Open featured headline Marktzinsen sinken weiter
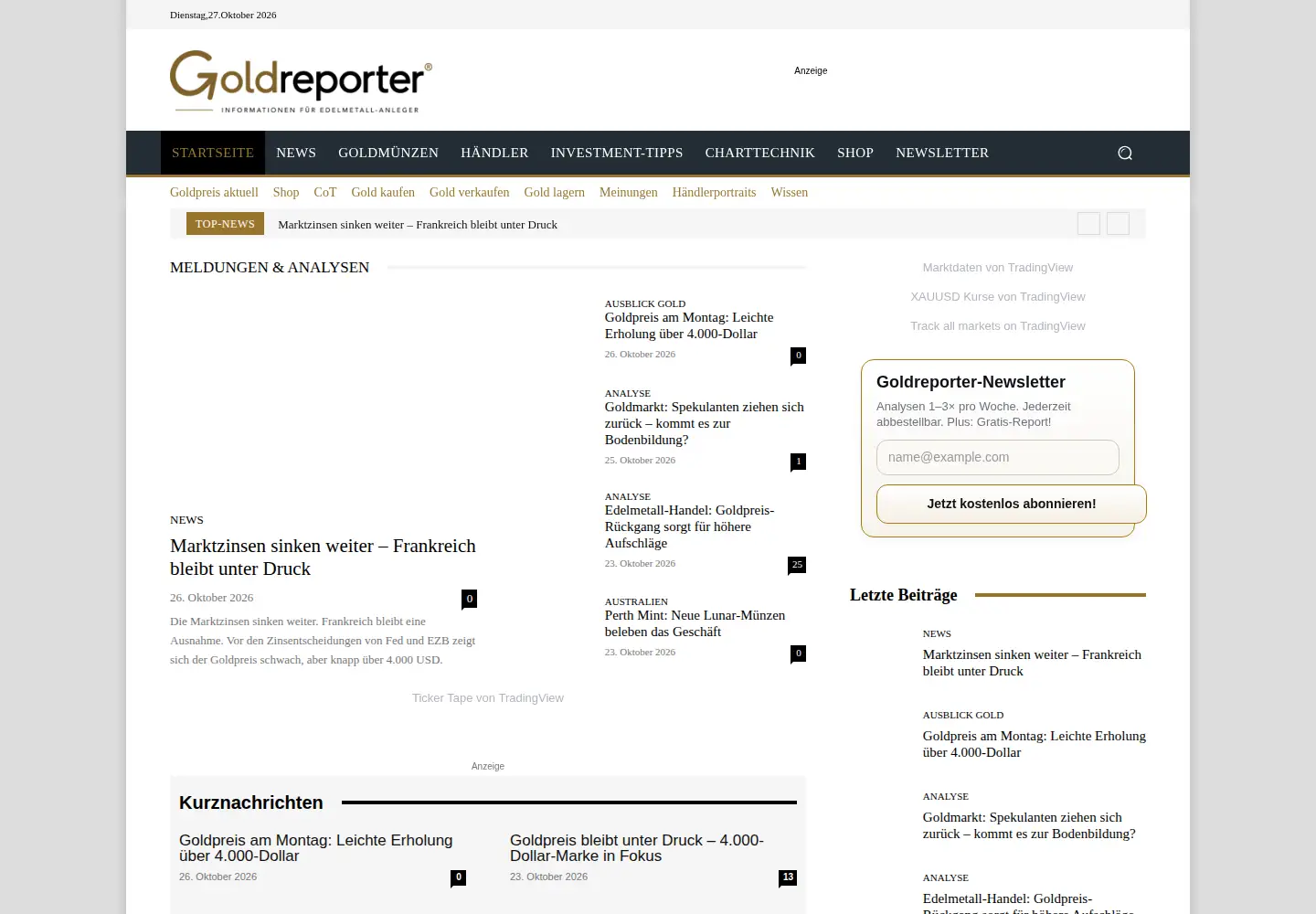The width and height of the screenshot is (1316, 914). coord(323,558)
